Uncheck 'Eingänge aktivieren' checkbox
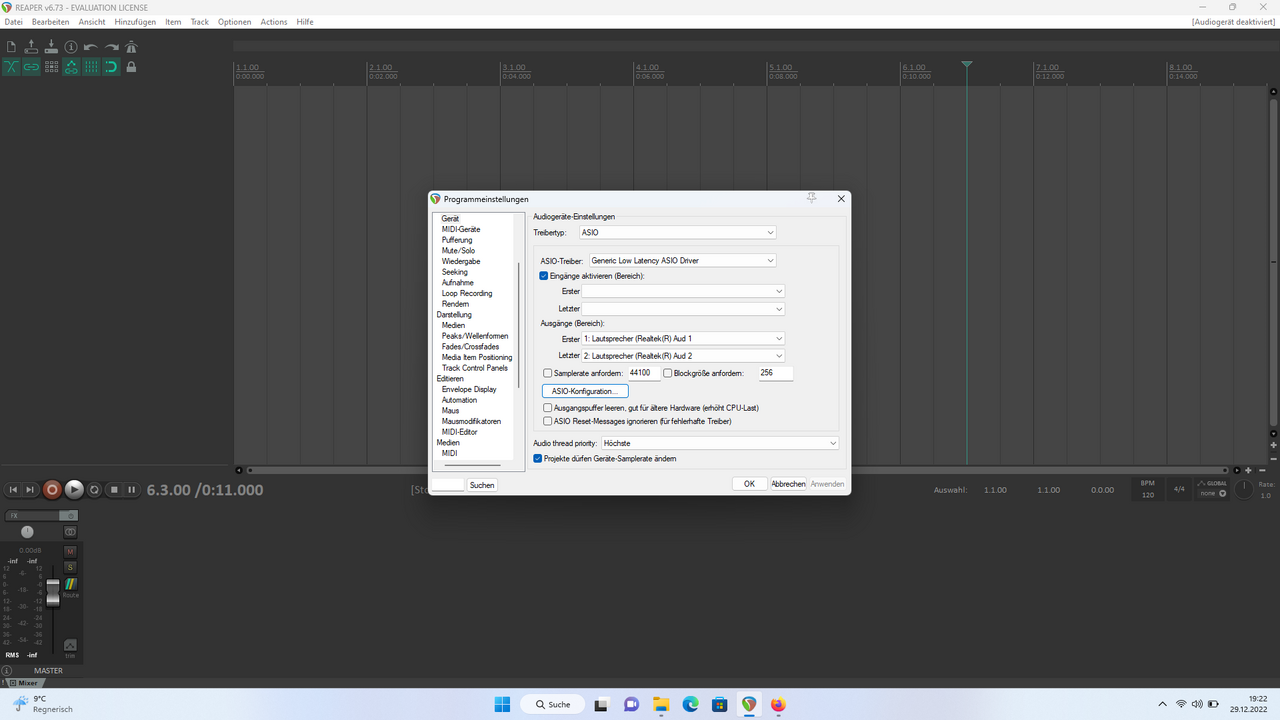Image resolution: width=1280 pixels, height=720 pixels. [x=544, y=276]
